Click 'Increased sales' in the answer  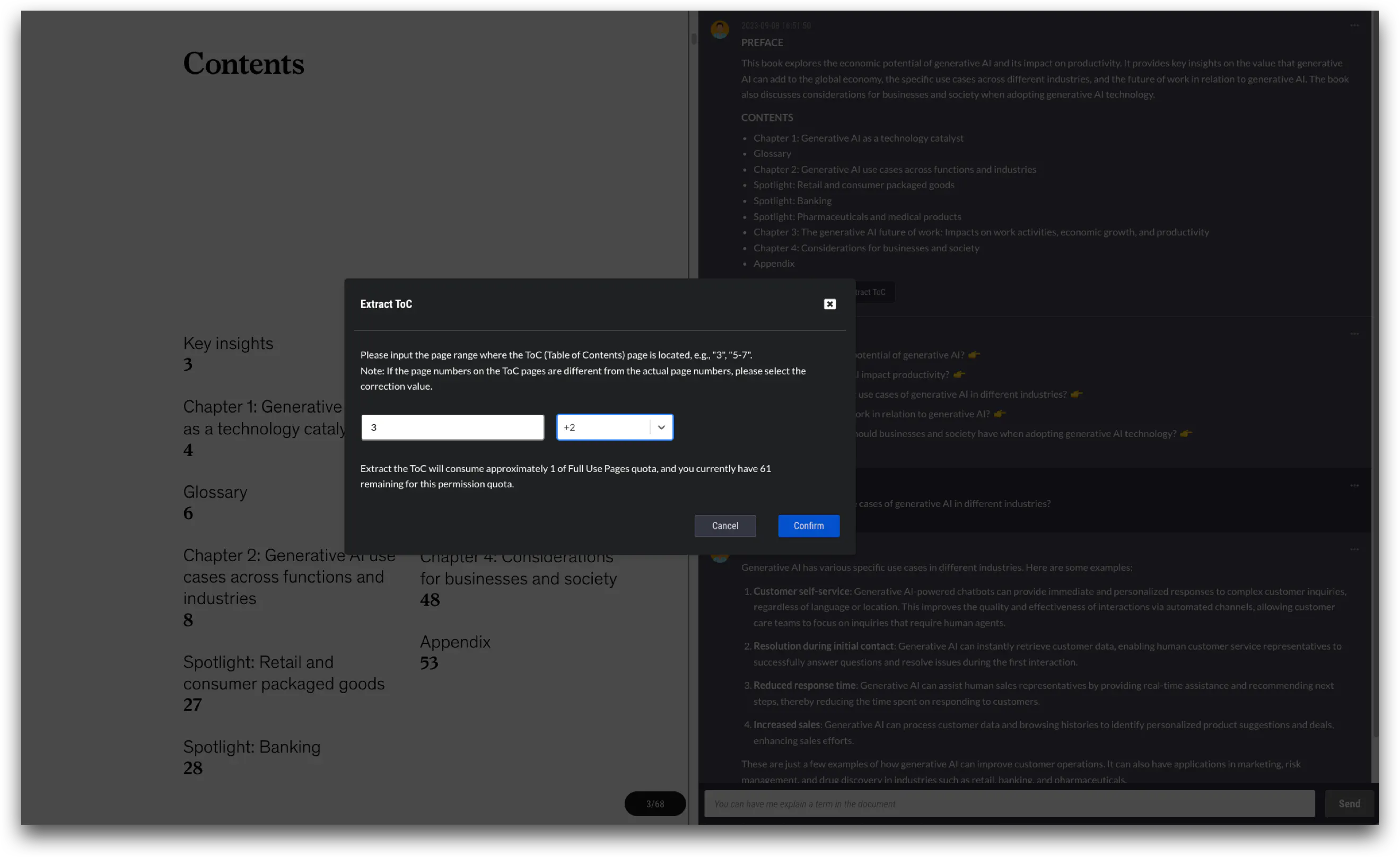tap(786, 724)
